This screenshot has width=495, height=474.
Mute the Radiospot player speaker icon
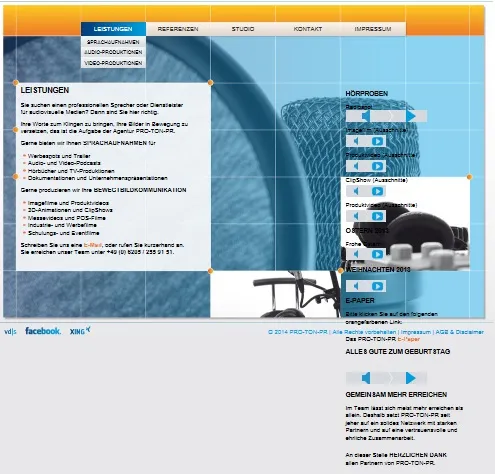pos(366,116)
